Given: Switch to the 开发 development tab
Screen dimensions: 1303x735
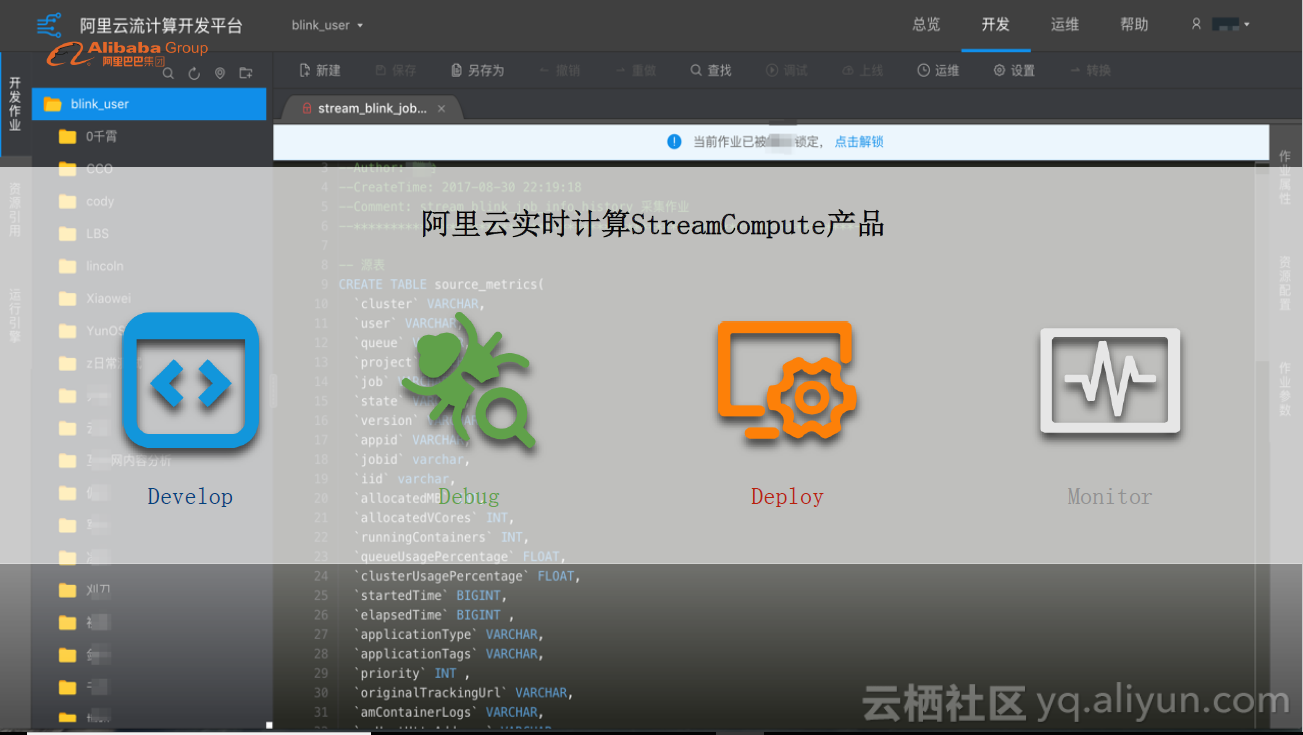Looking at the screenshot, I should tap(996, 25).
